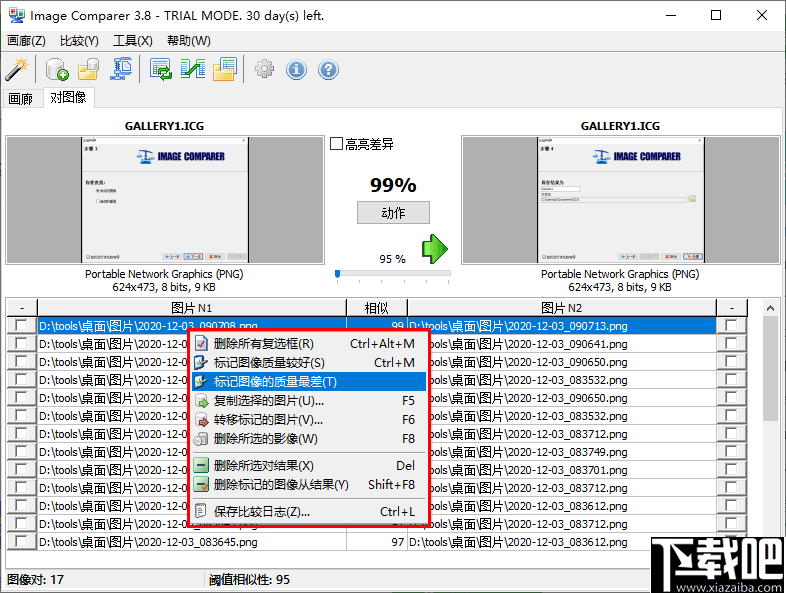Click the icon beside 删除标记的图像从结果(Y)

pos(201,485)
